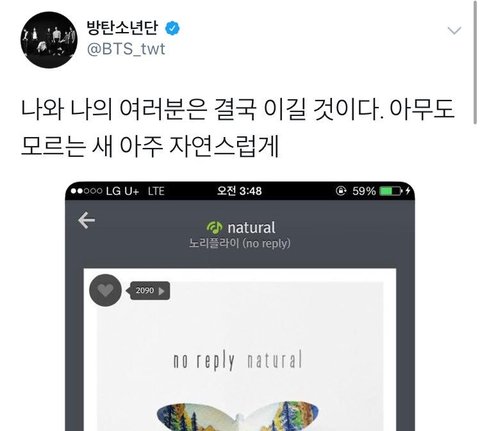
Task: Tap the rotation lock status icon
Action: click(x=341, y=191)
